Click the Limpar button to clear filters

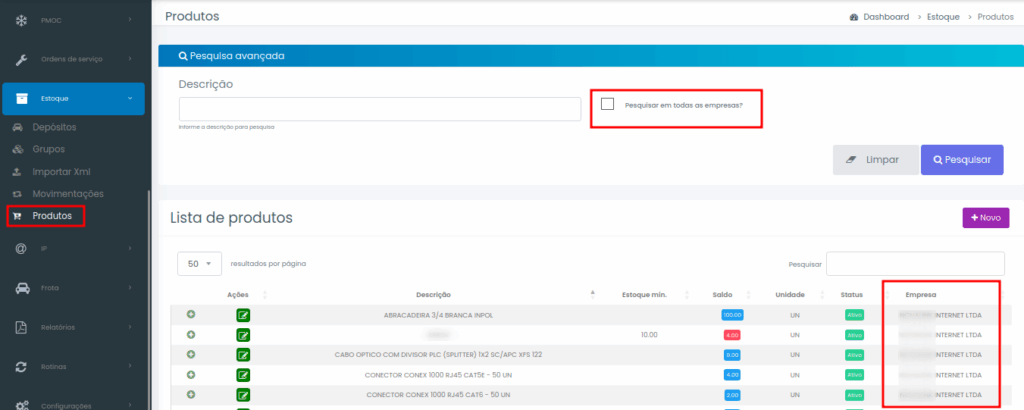pos(875,160)
